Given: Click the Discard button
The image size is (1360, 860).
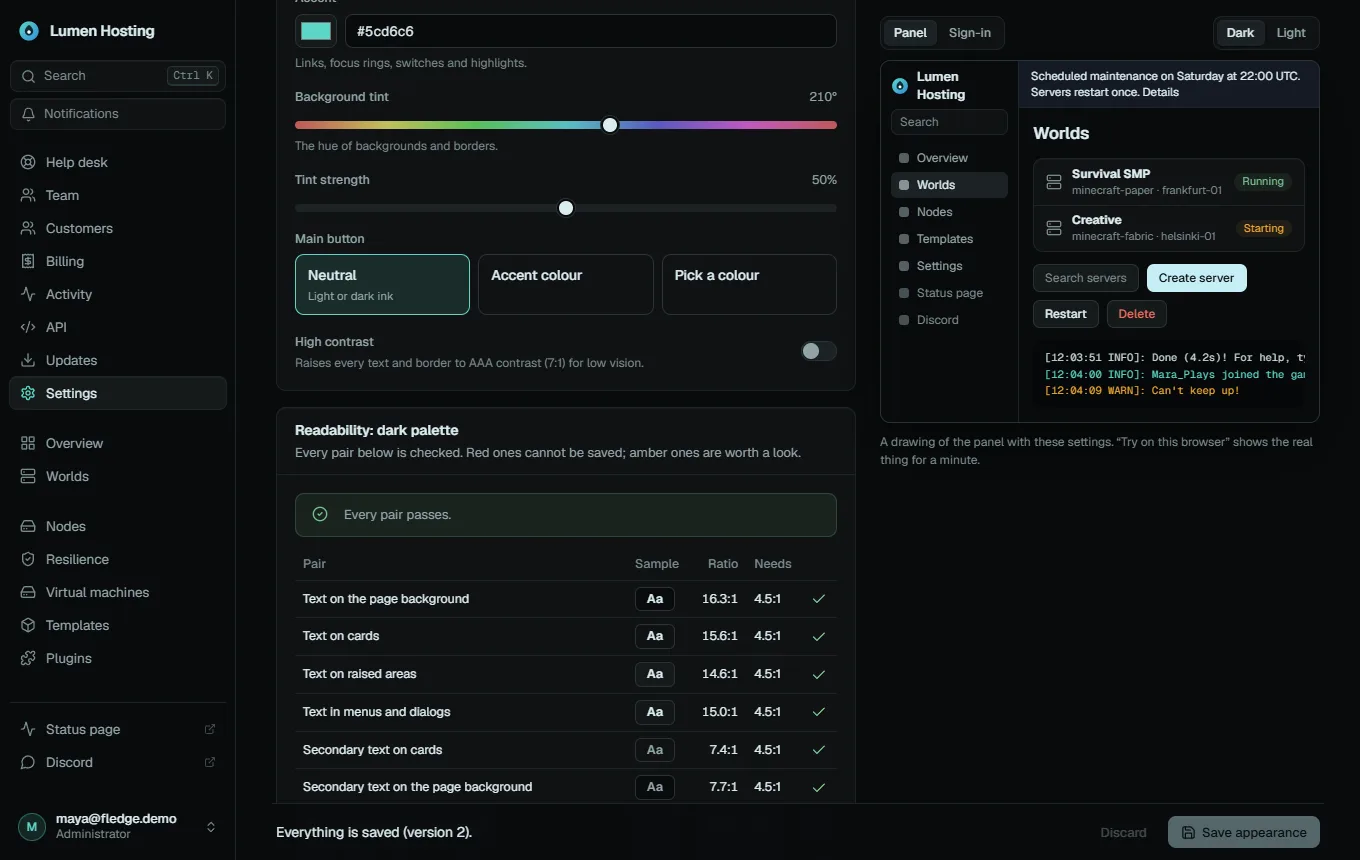Looking at the screenshot, I should tap(1124, 832).
